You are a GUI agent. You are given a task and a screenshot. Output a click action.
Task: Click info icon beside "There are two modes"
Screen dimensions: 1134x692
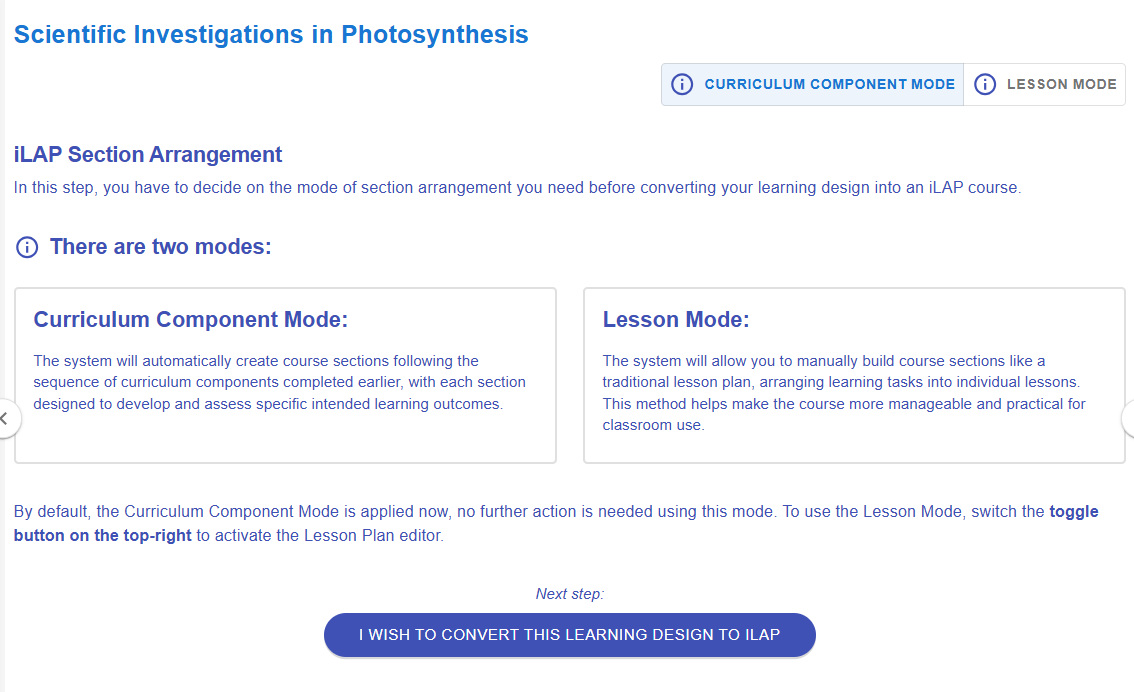tap(27, 247)
